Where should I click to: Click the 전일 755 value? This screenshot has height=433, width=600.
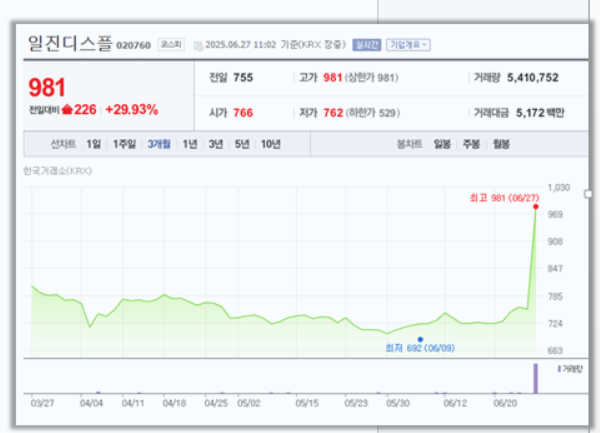[243, 78]
